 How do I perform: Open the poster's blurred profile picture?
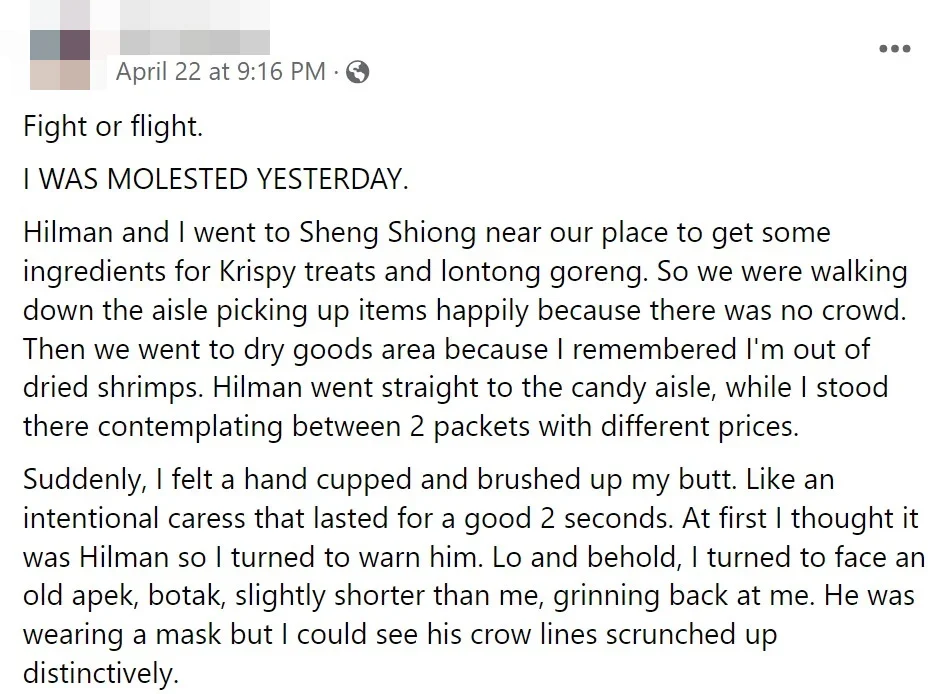point(60,58)
